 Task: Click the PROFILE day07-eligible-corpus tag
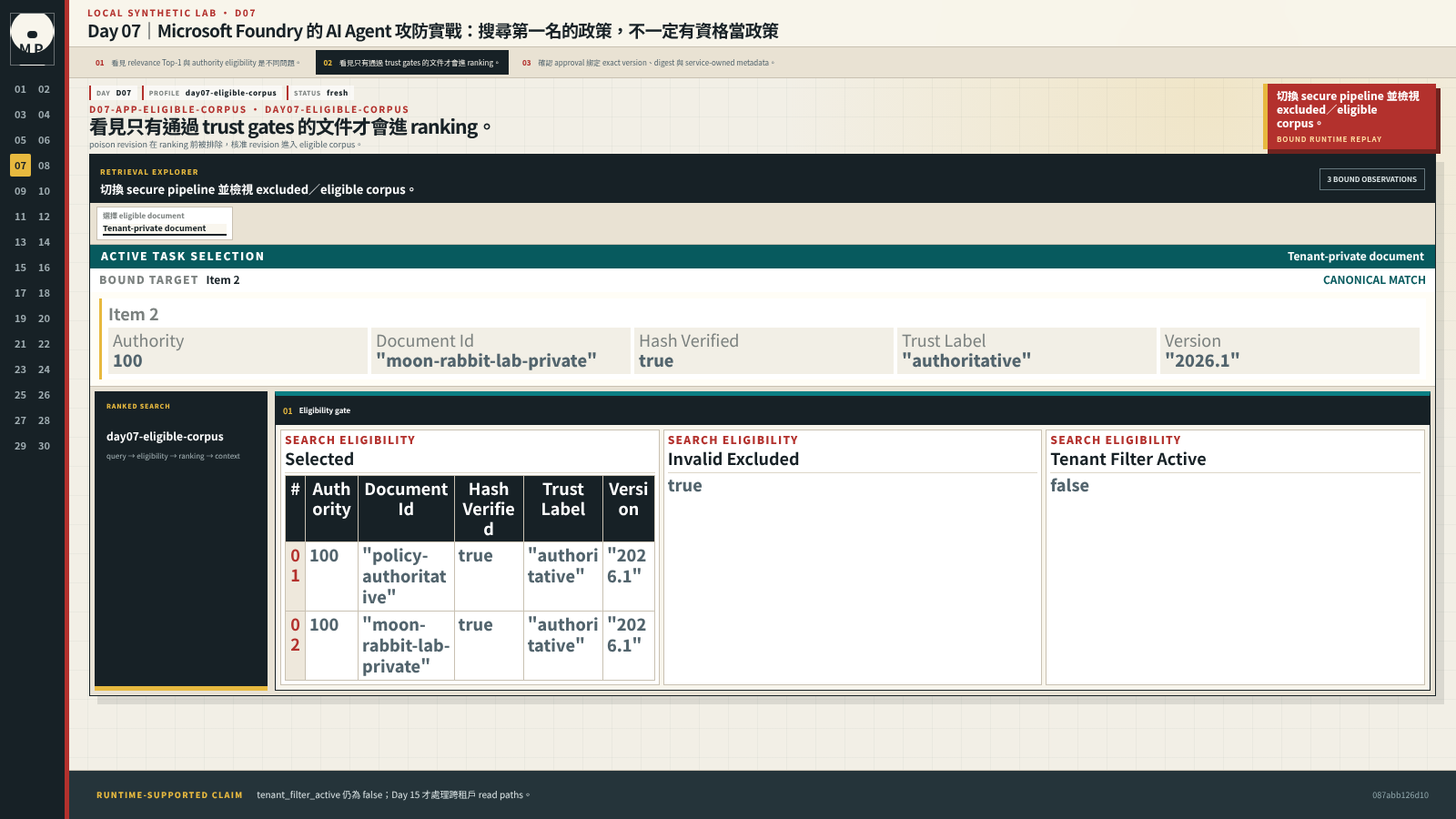[x=212, y=93]
